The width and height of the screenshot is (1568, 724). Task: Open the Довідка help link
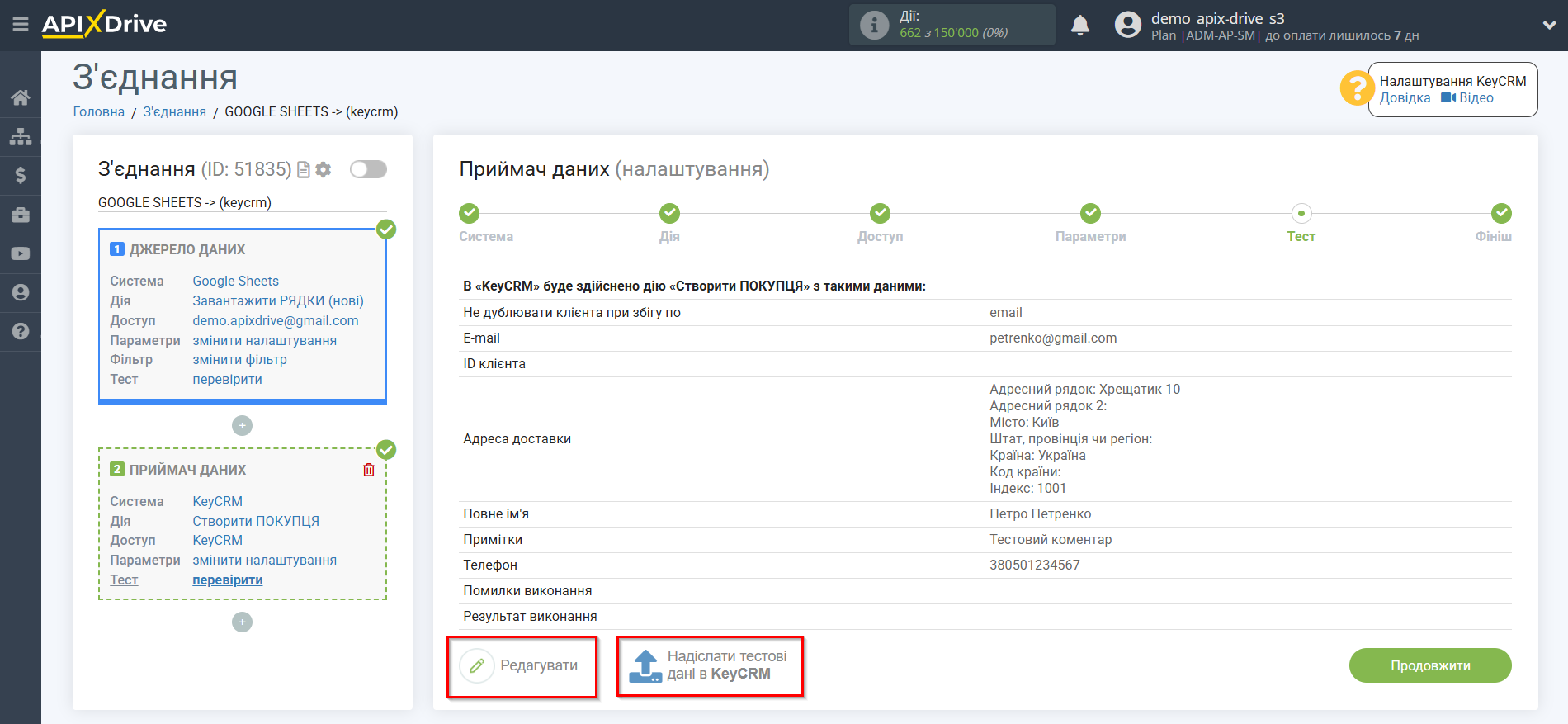1405,98
